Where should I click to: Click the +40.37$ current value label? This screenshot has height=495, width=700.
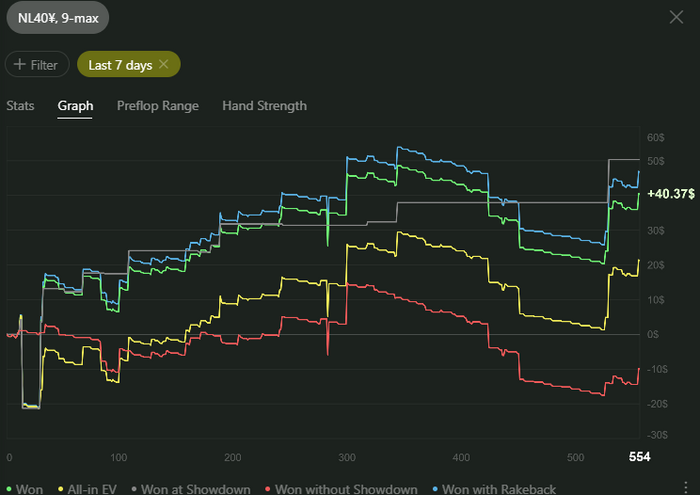tap(671, 194)
